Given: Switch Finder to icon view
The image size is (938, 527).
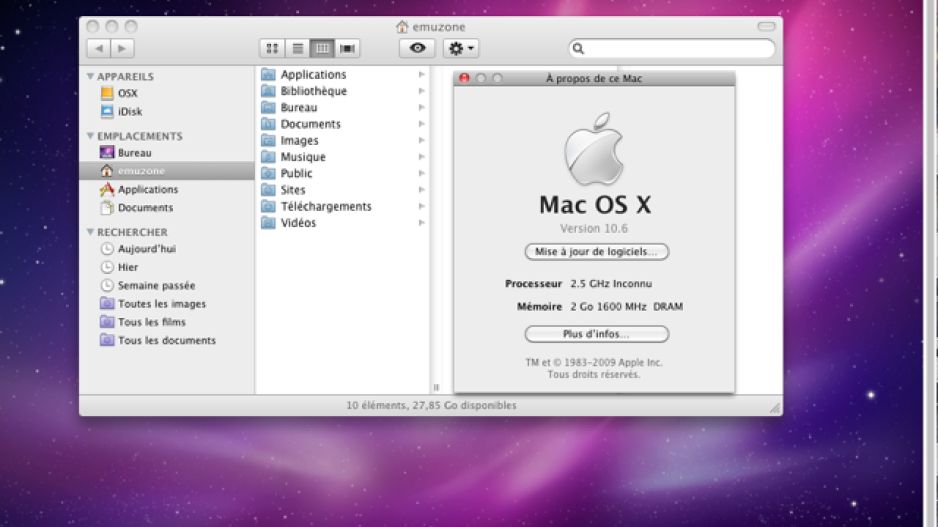Looking at the screenshot, I should point(272,48).
